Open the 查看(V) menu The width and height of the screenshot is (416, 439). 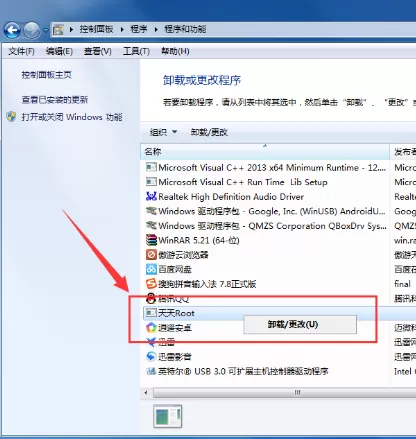pos(97,51)
